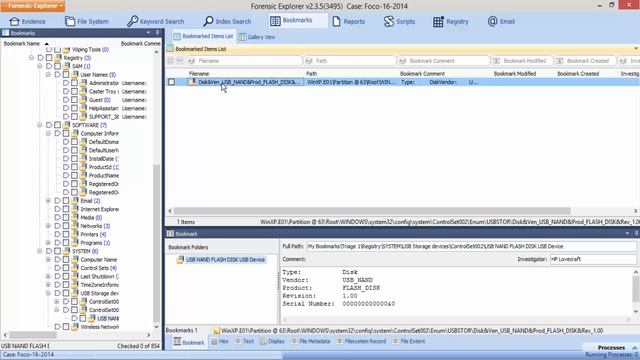Expand the Networks tree node
This screenshot has height=360, width=640.
click(48, 226)
